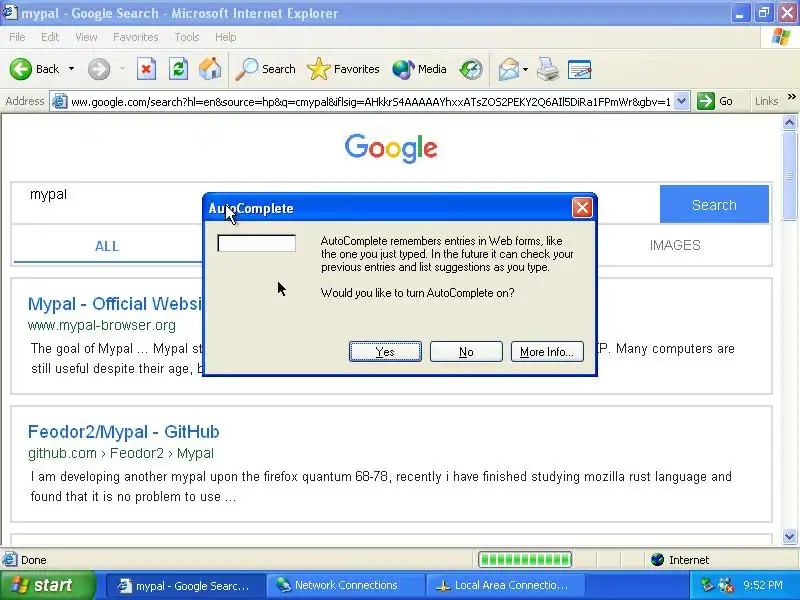Click the Windows flag logo throbber

pos(781,37)
